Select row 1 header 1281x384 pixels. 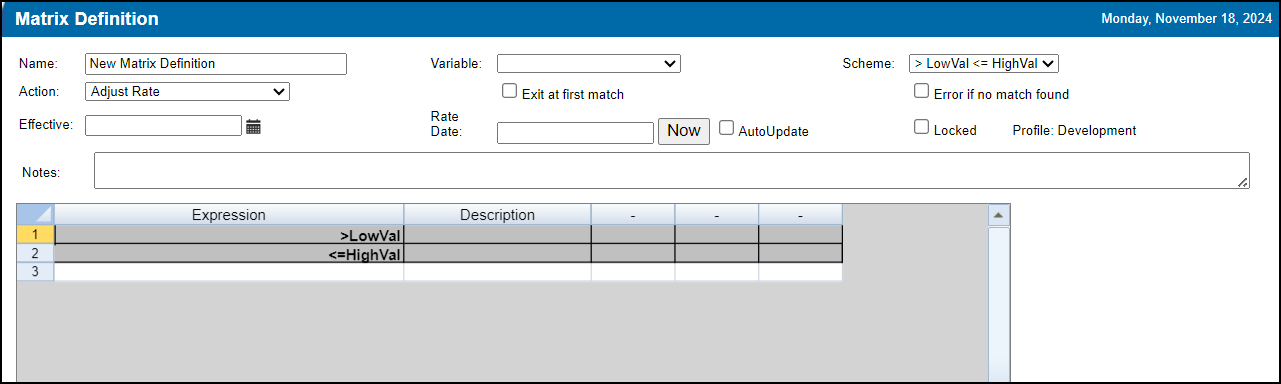point(36,235)
